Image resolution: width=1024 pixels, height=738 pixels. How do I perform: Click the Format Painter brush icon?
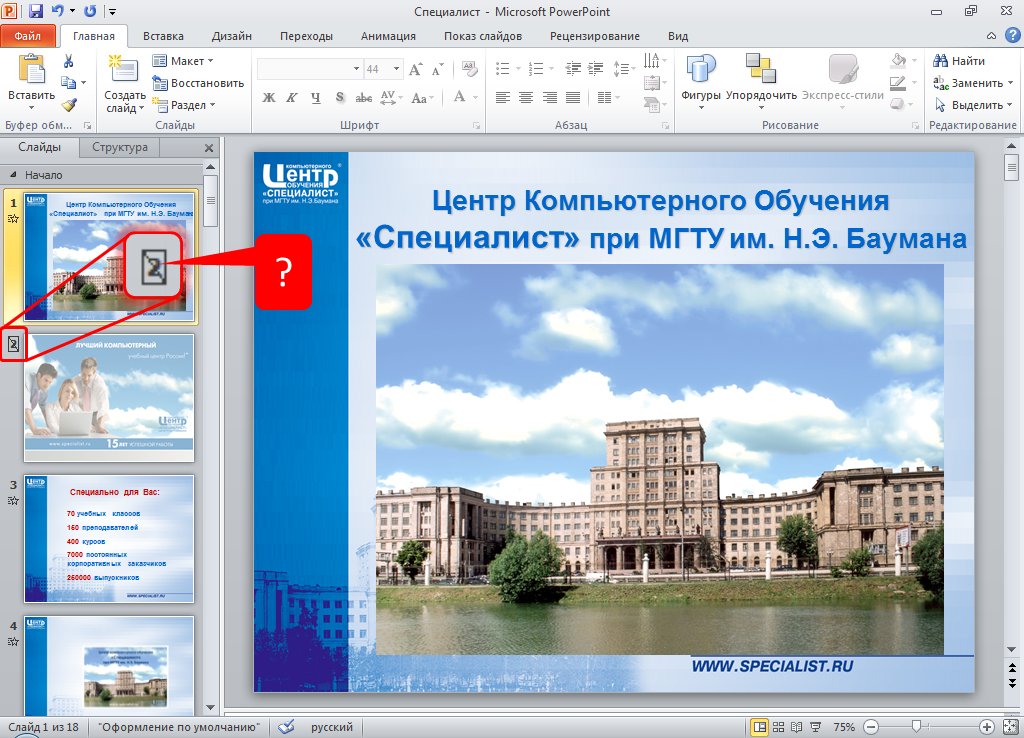click(69, 104)
